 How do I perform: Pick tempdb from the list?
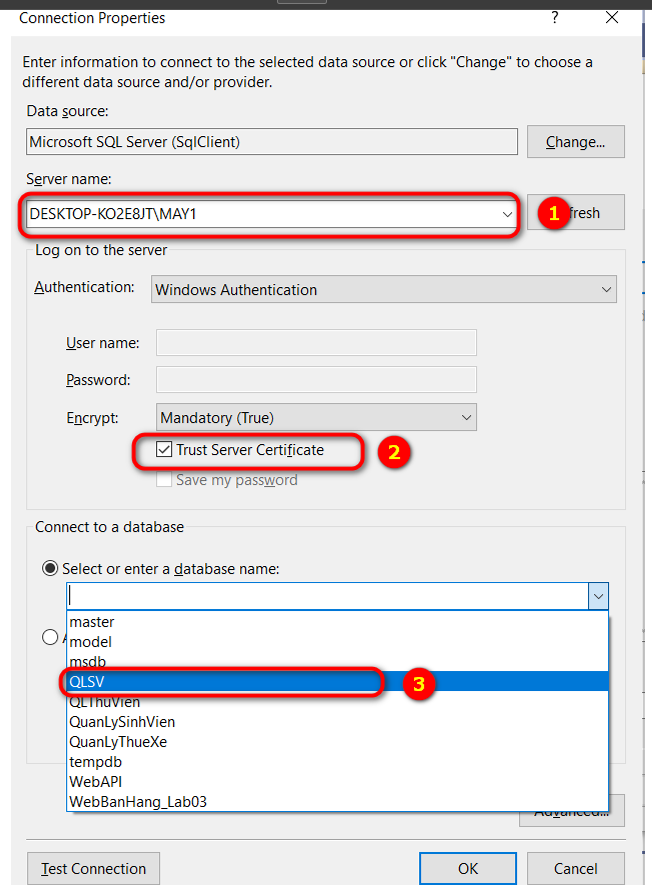94,762
